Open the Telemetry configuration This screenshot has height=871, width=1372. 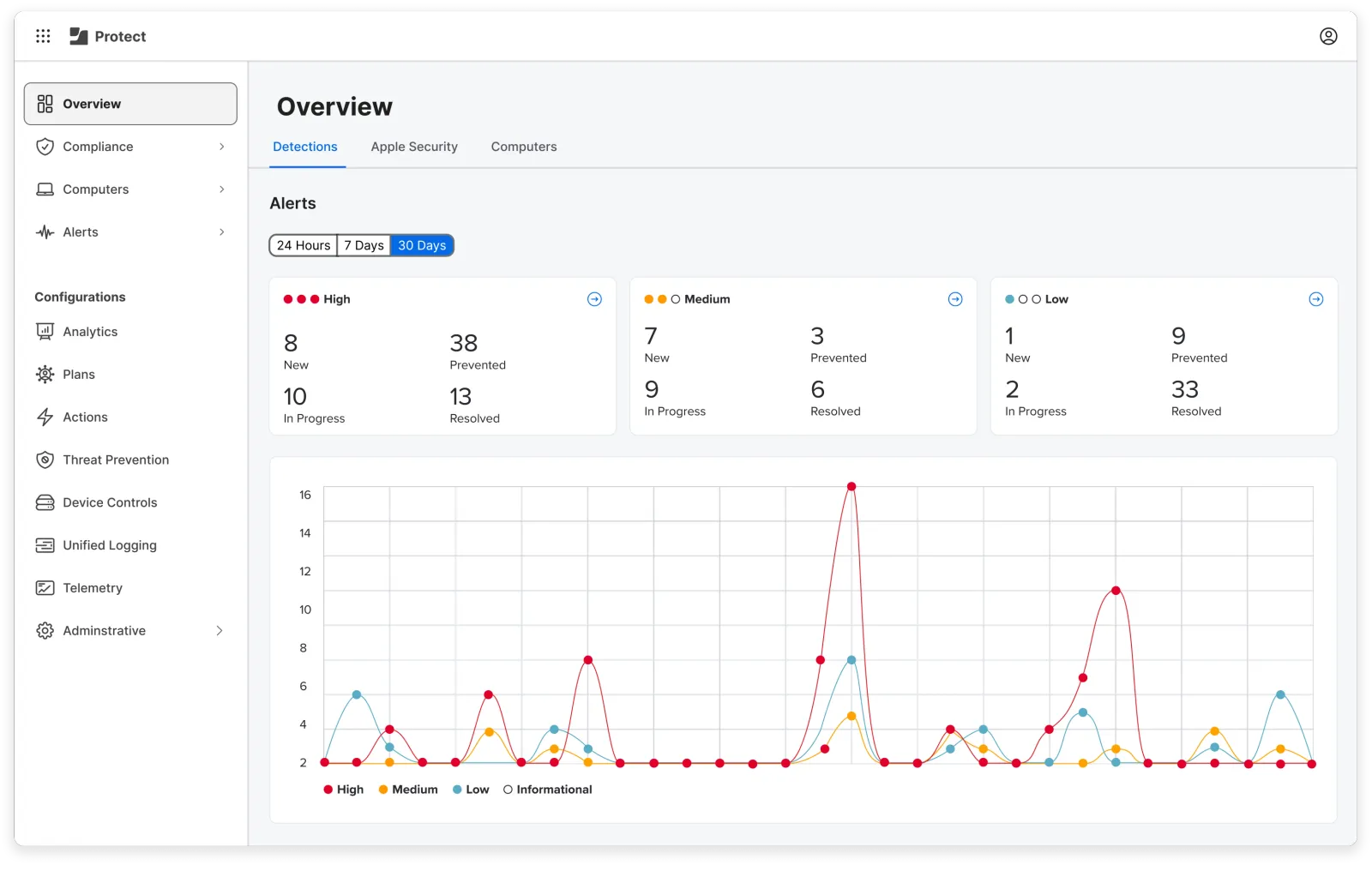(x=93, y=587)
